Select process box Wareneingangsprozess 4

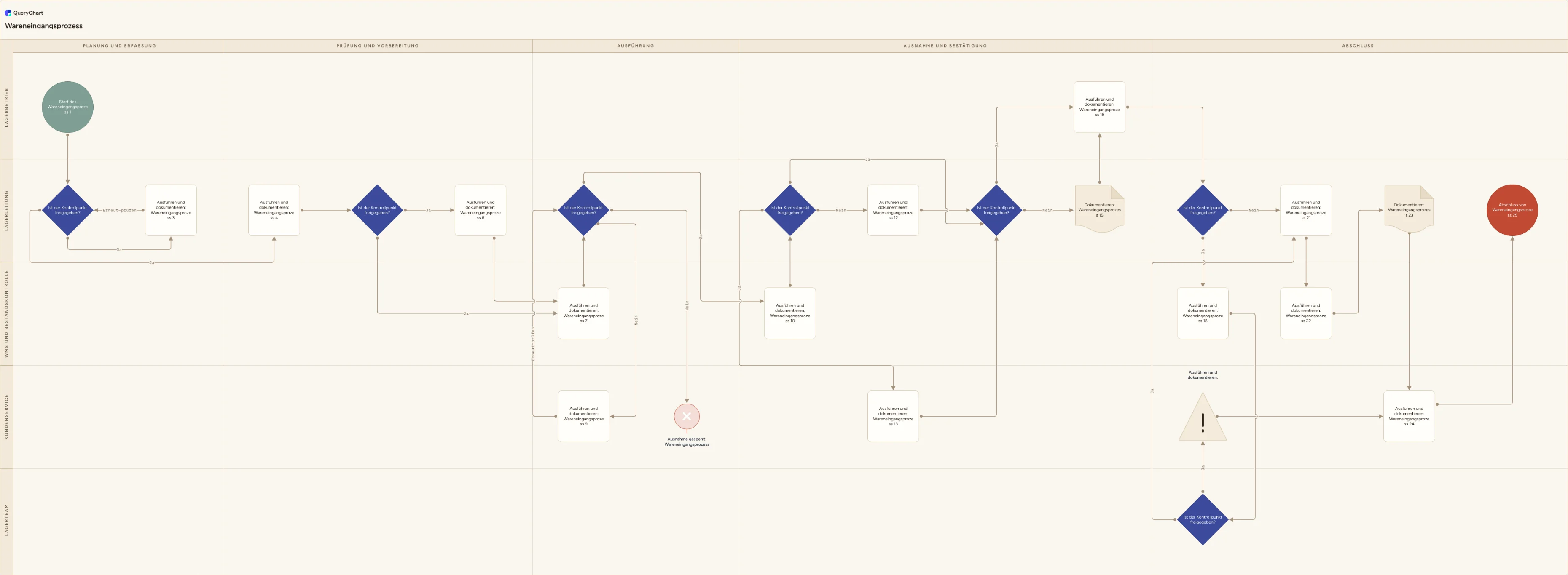[274, 210]
